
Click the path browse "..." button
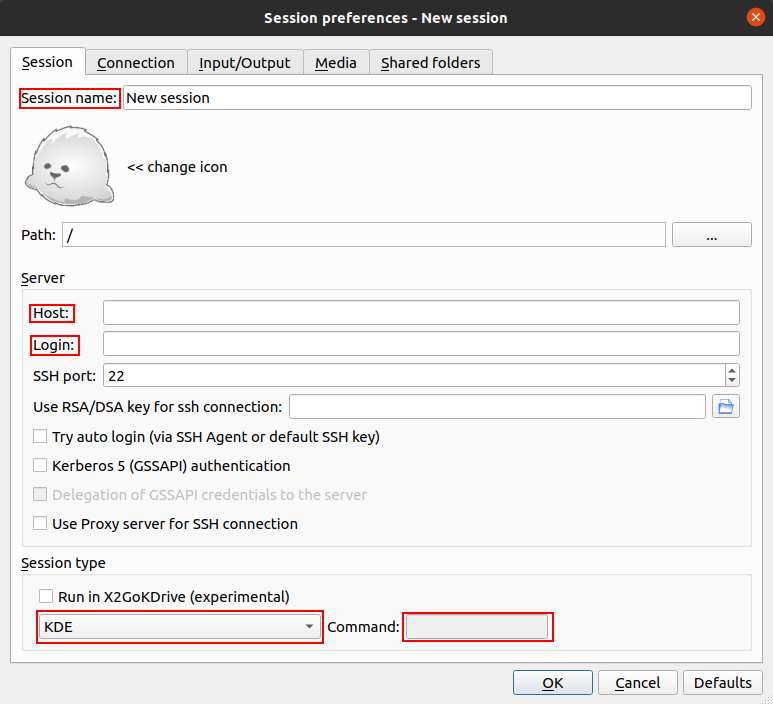(711, 235)
